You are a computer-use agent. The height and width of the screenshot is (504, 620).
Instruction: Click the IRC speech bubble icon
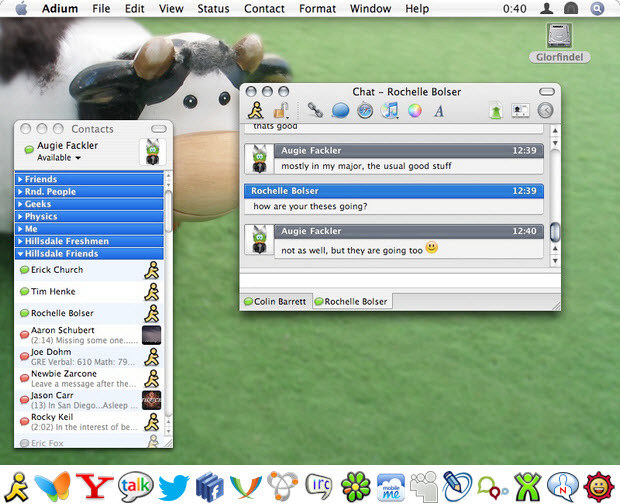pos(319,486)
